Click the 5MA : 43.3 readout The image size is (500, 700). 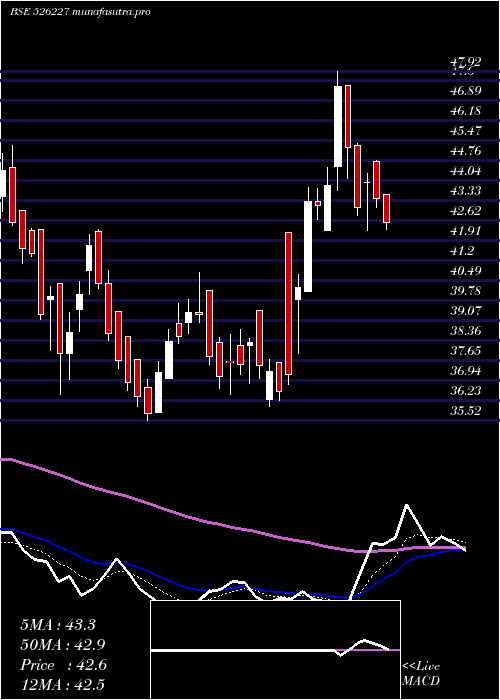tap(58, 625)
